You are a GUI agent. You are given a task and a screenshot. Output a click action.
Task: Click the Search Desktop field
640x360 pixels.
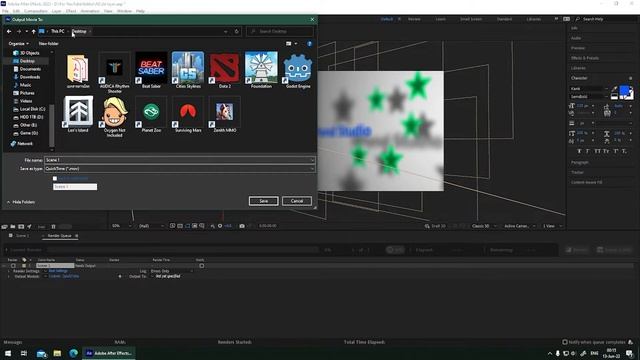(x=280, y=31)
